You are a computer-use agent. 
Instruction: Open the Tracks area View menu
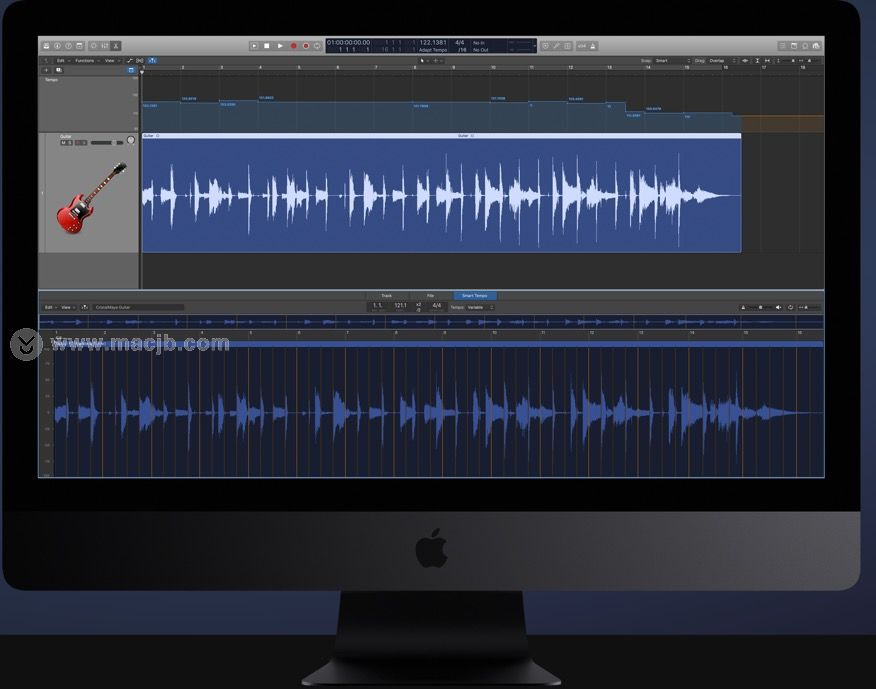111,60
